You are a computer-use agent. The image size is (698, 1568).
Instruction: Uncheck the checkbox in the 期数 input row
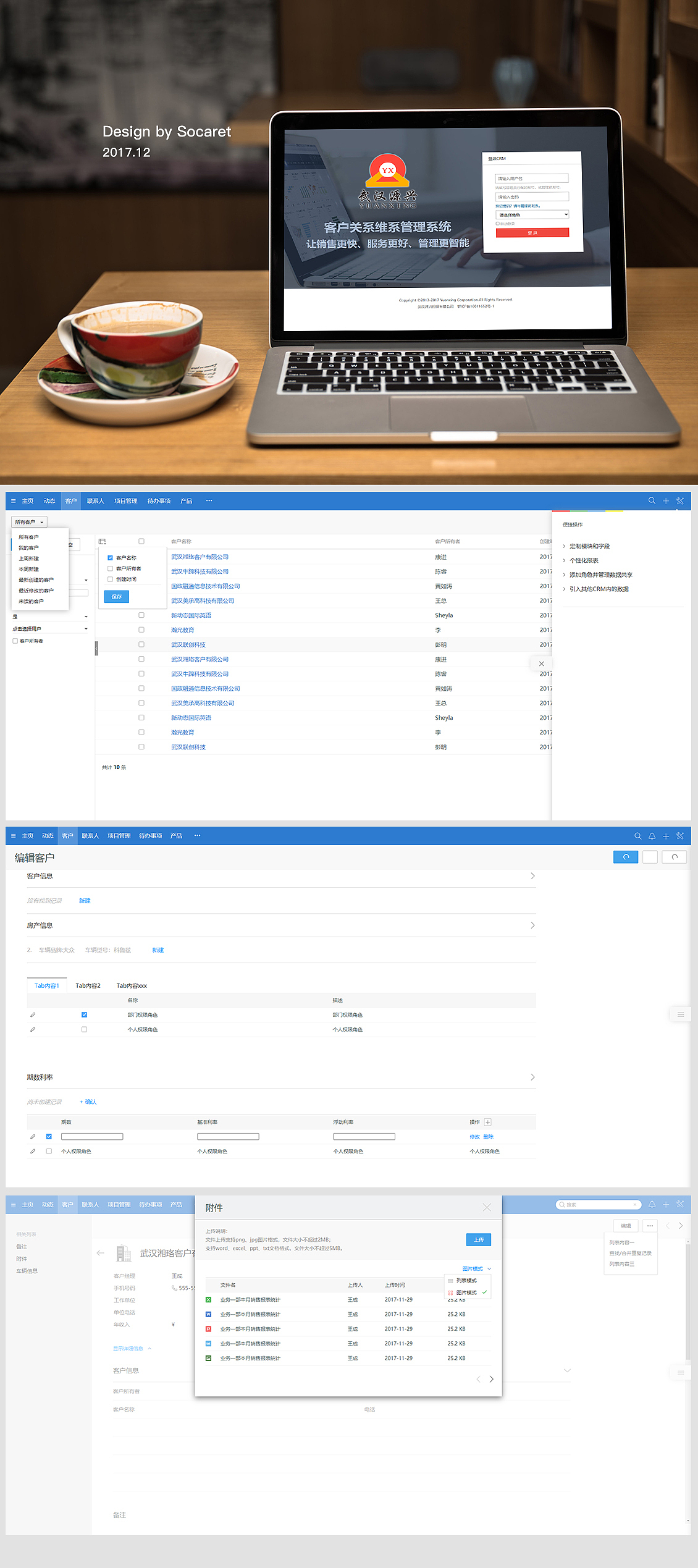[49, 1137]
